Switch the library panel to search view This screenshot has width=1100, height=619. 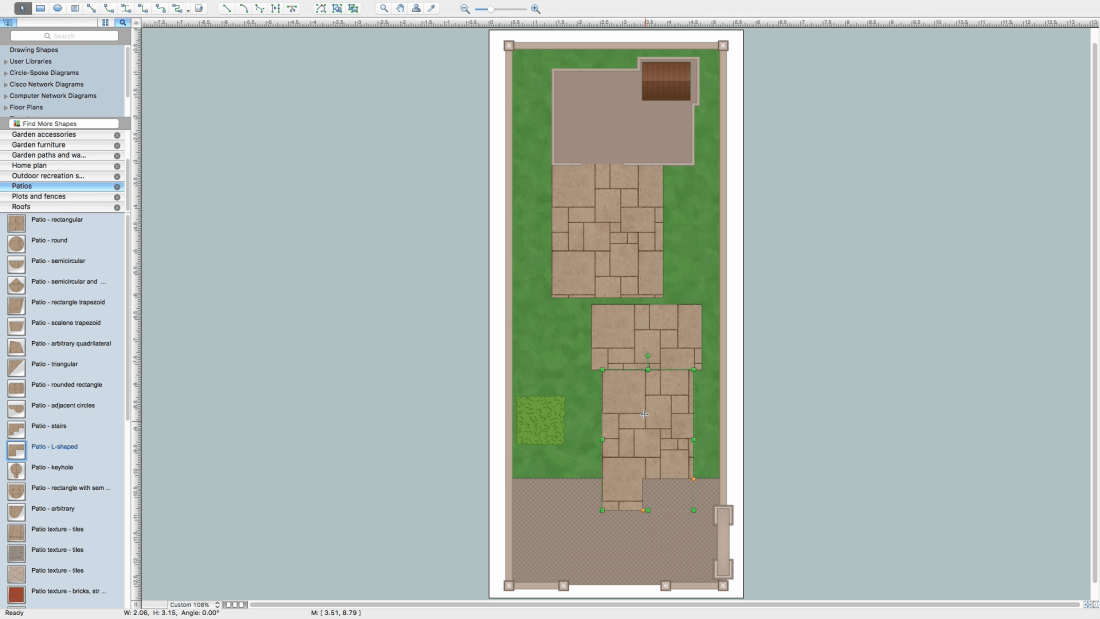coord(123,22)
